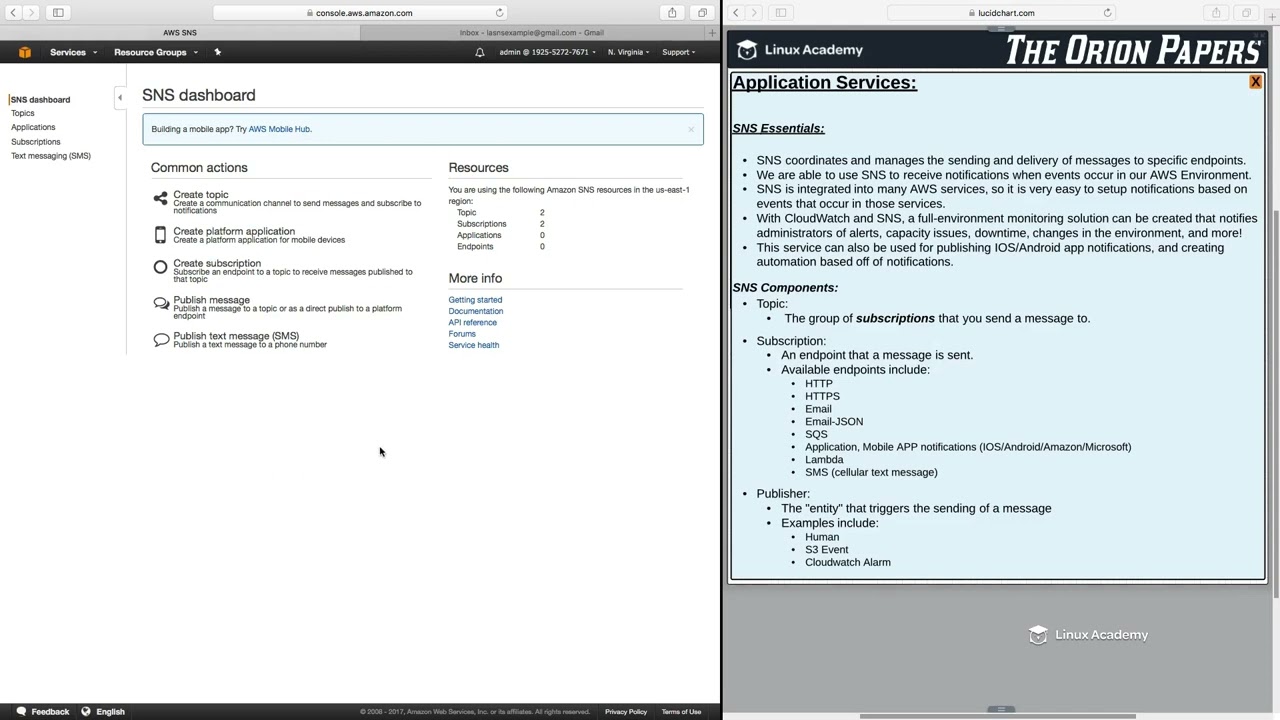The image size is (1280, 720).
Task: Open the Support dropdown menu
Action: (x=678, y=52)
